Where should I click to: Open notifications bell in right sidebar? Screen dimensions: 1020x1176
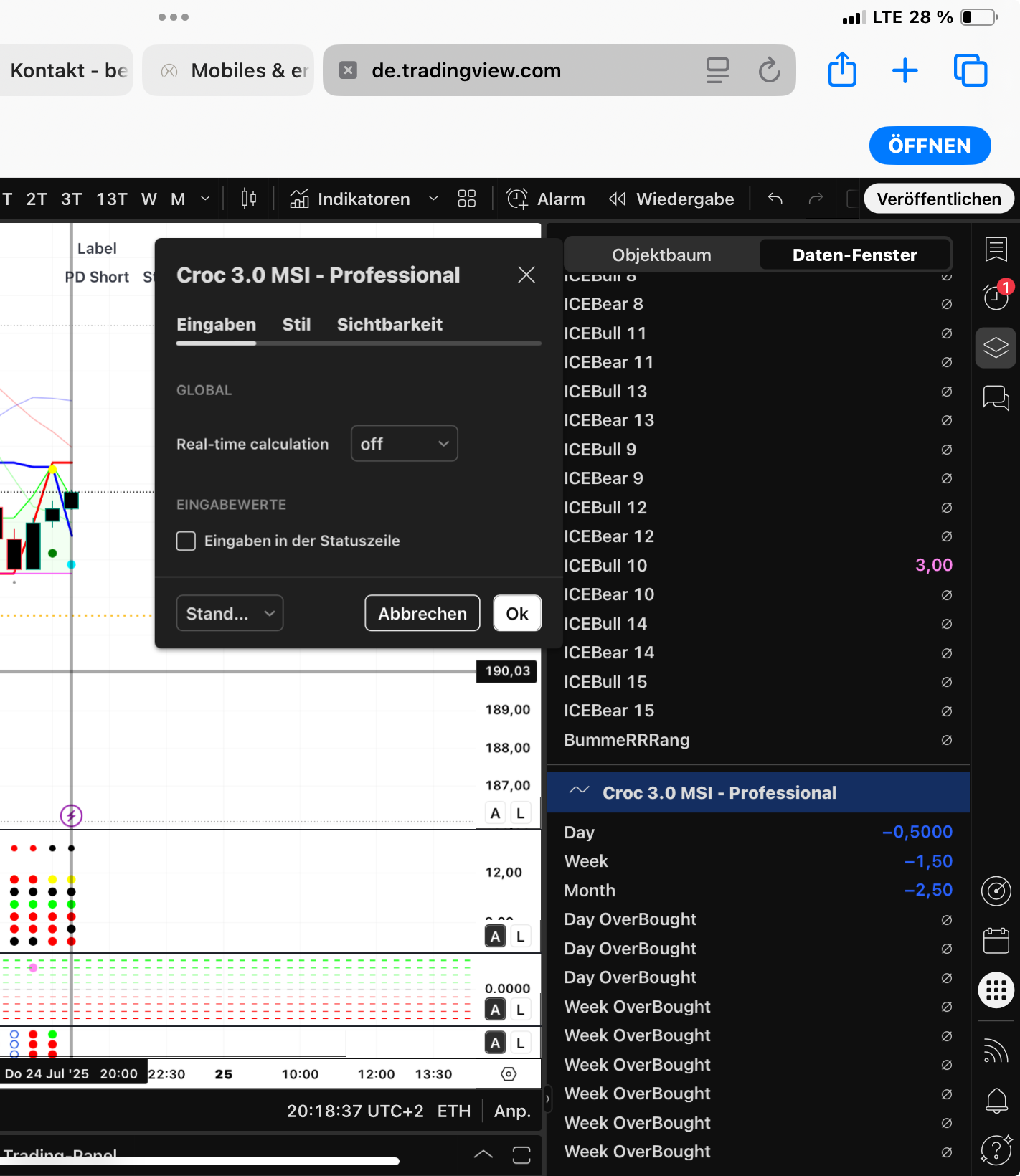(x=996, y=1101)
